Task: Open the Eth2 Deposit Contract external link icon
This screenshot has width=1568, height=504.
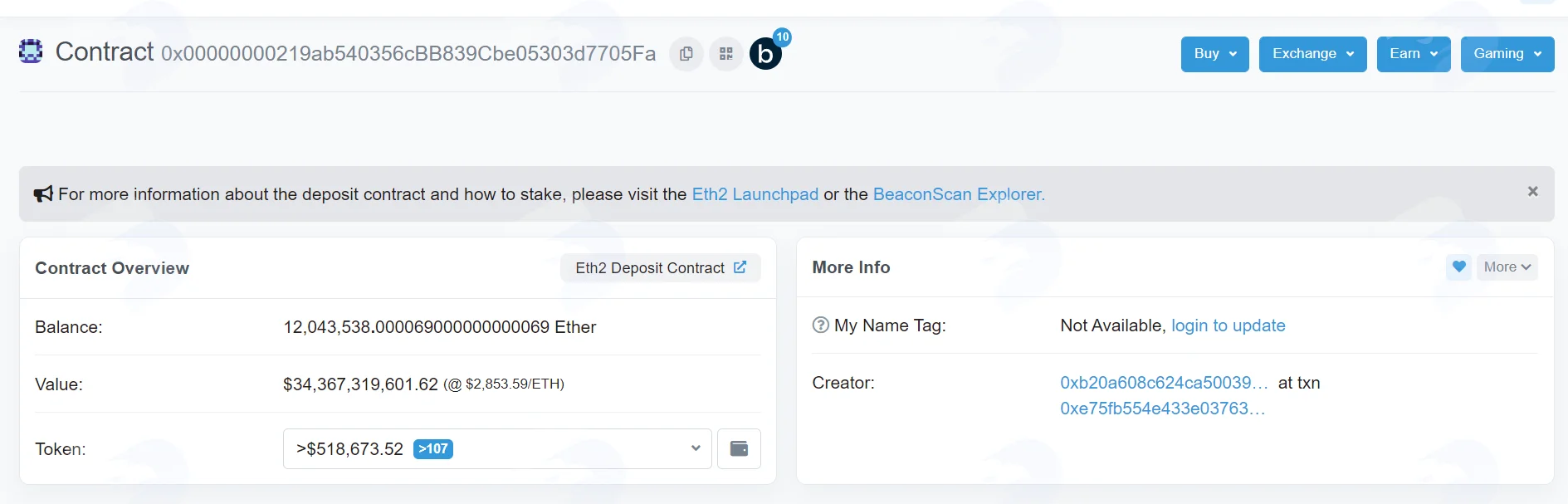Action: 740,267
